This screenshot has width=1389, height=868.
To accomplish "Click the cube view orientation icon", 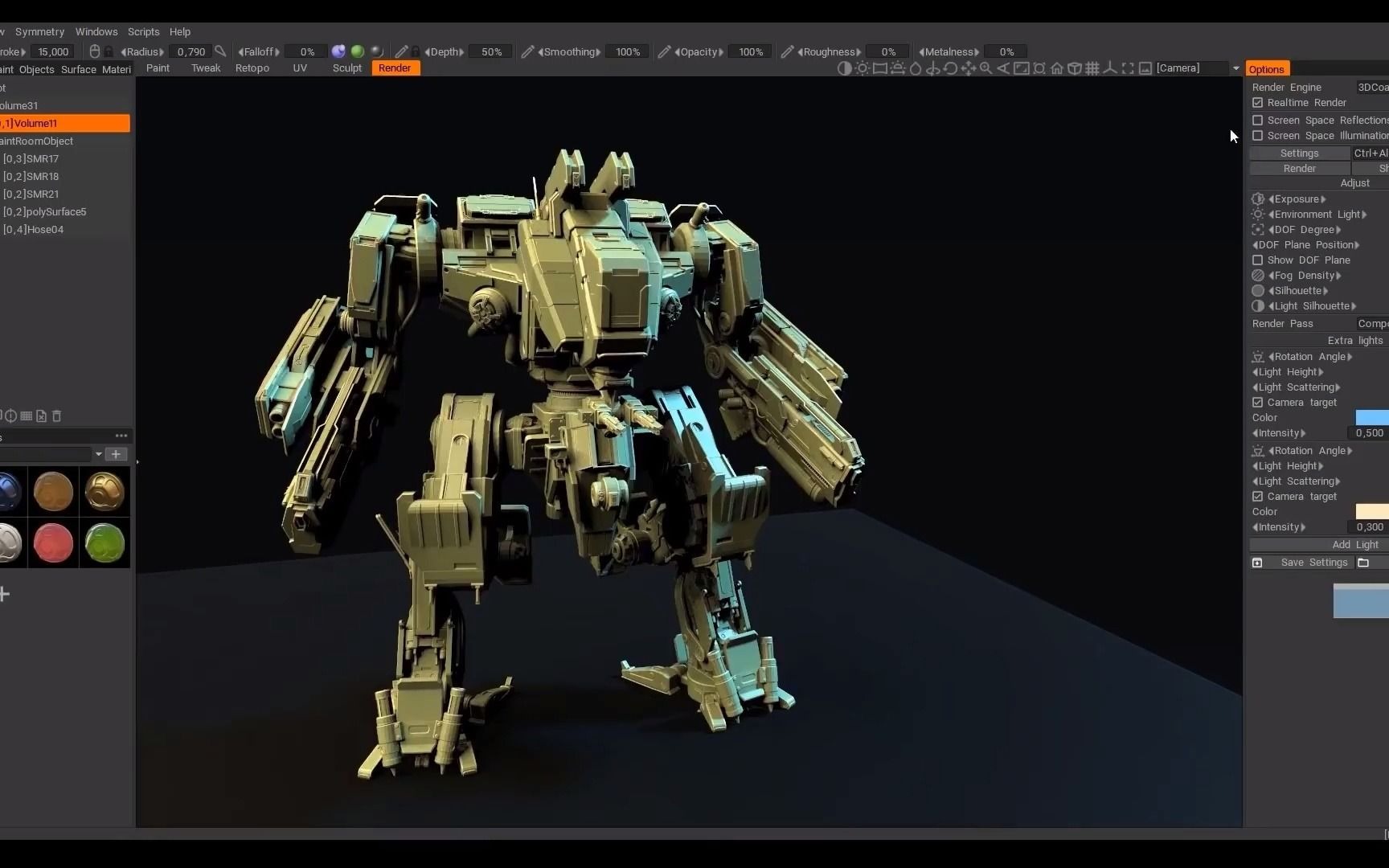I will 1075,68.
